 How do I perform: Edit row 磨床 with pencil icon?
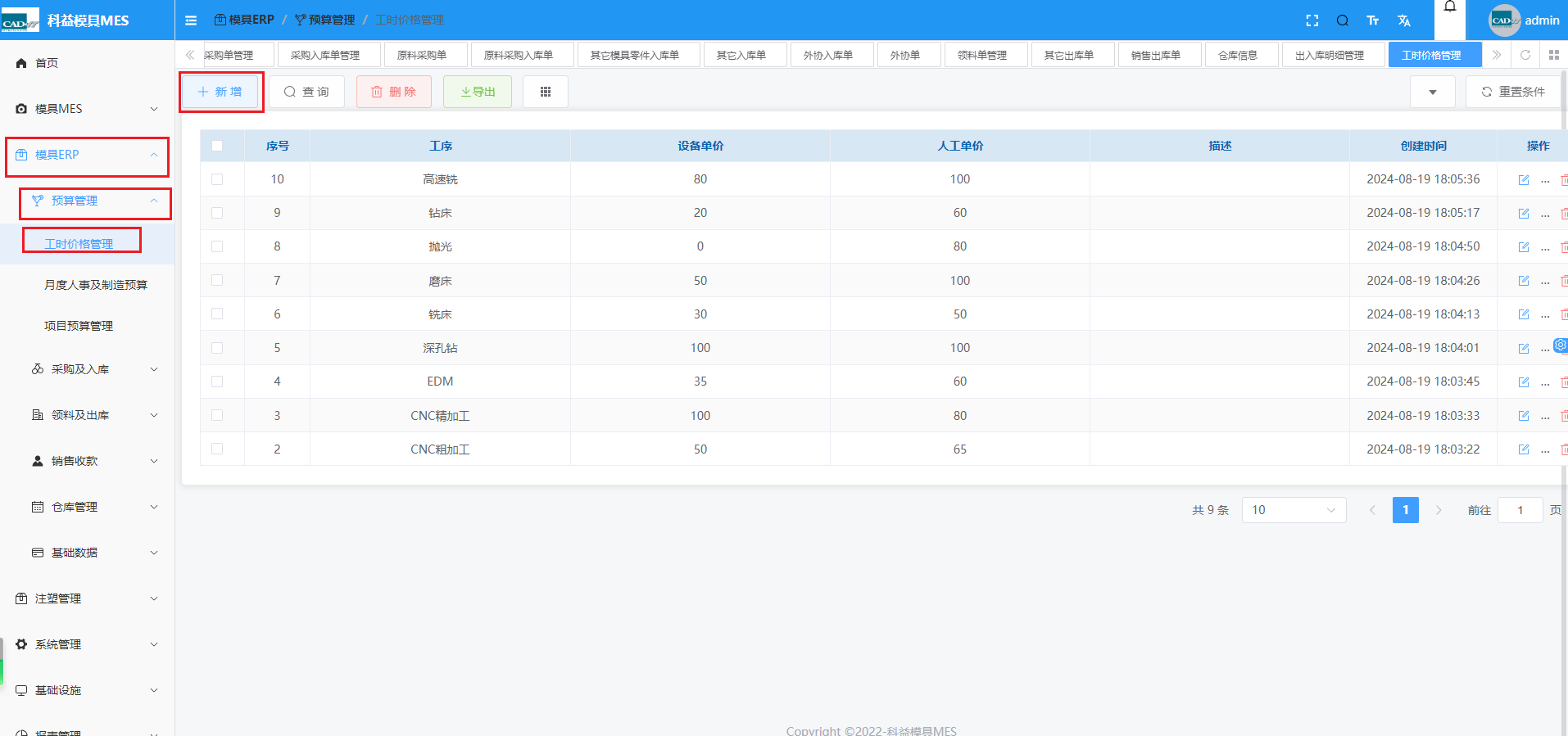[x=1524, y=281]
